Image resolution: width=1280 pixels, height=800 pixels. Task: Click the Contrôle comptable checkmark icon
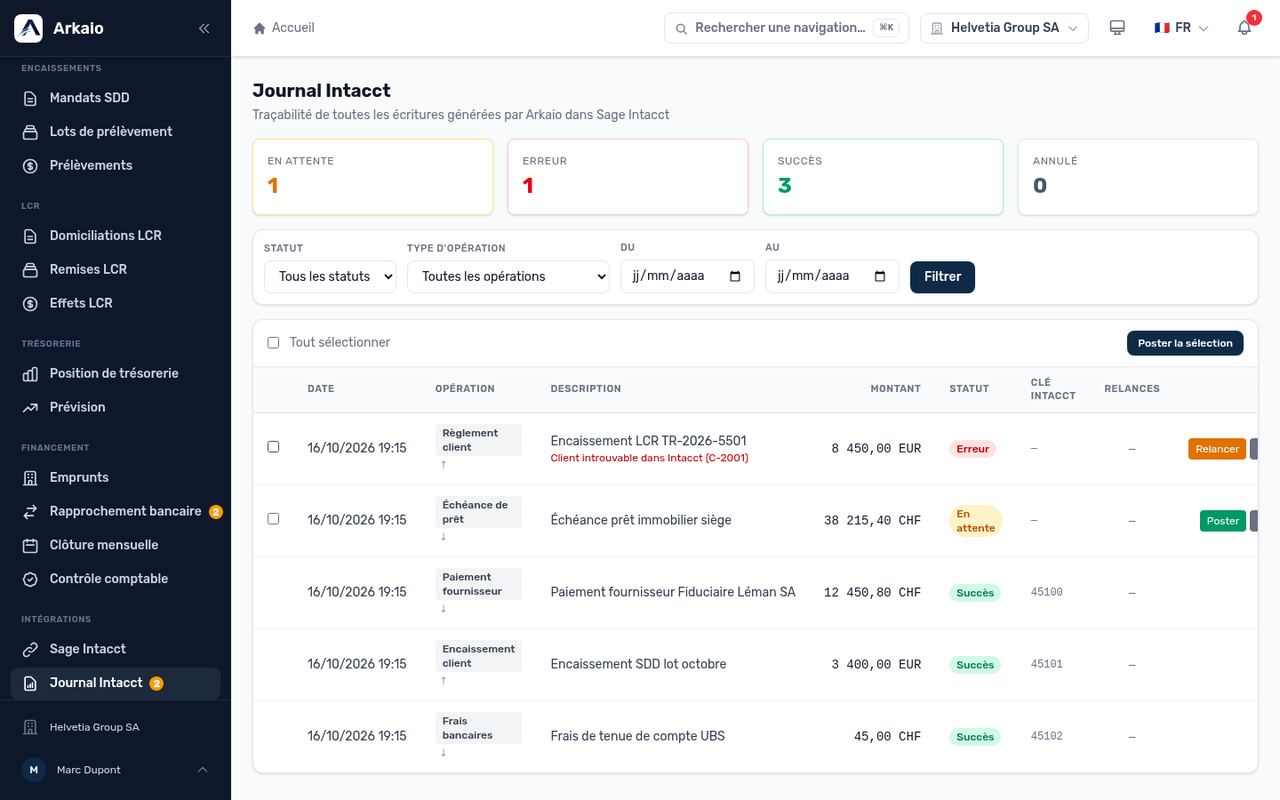click(30, 580)
